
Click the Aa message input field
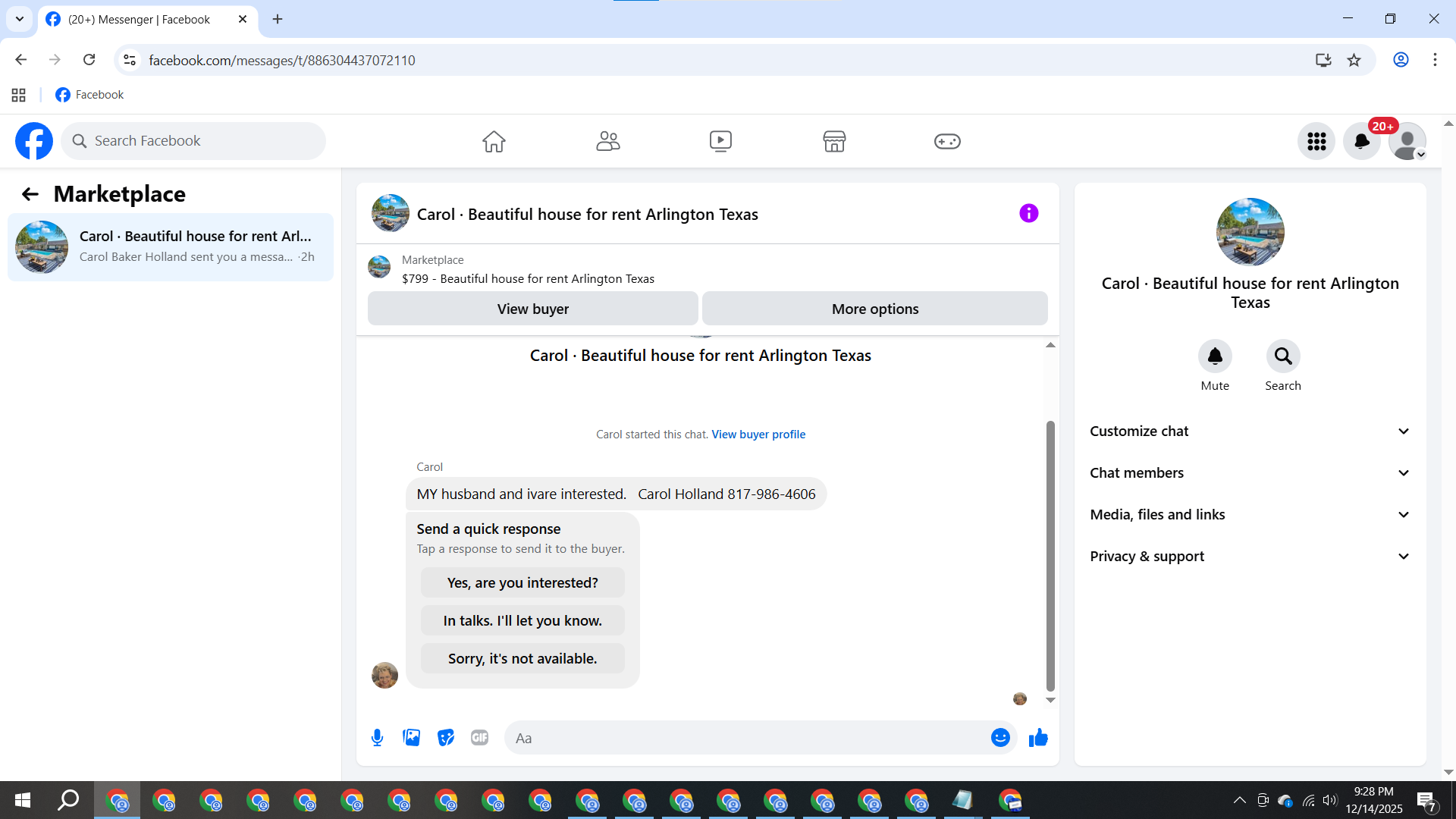point(747,738)
